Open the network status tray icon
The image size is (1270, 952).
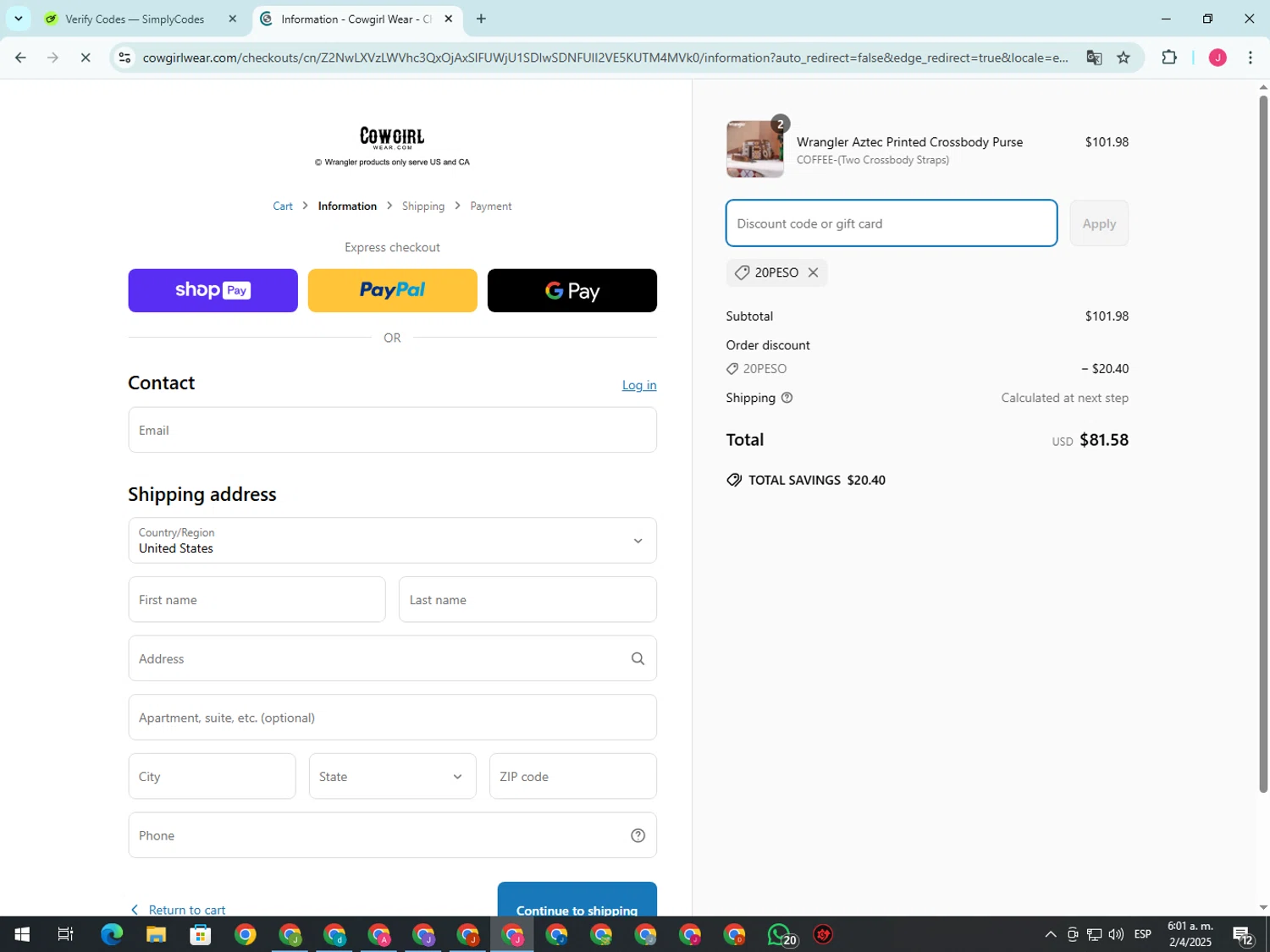[1094, 934]
